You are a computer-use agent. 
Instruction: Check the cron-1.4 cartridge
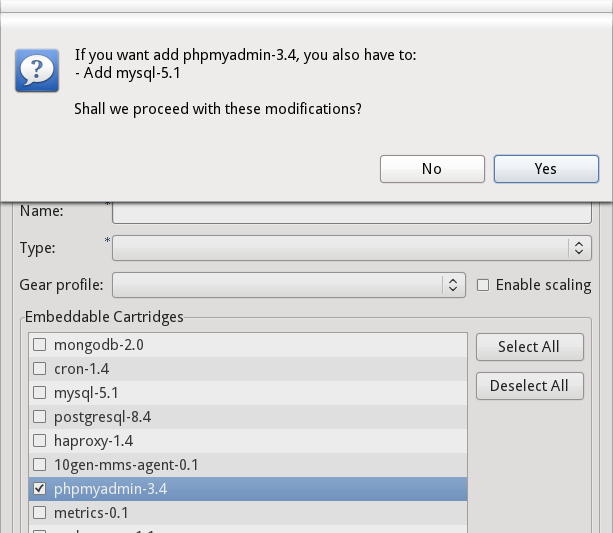39,369
